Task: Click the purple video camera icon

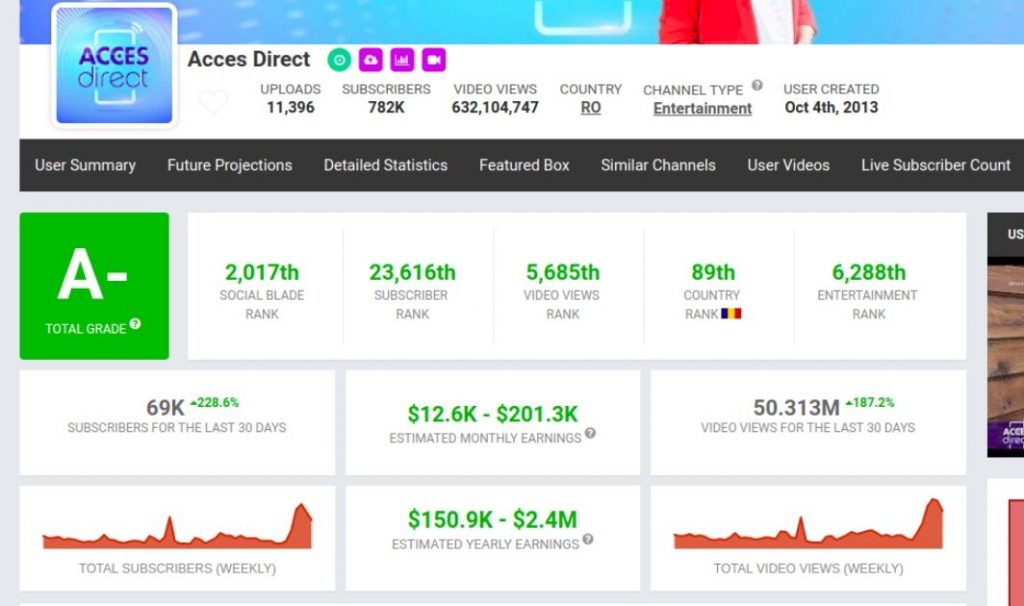Action: click(433, 60)
